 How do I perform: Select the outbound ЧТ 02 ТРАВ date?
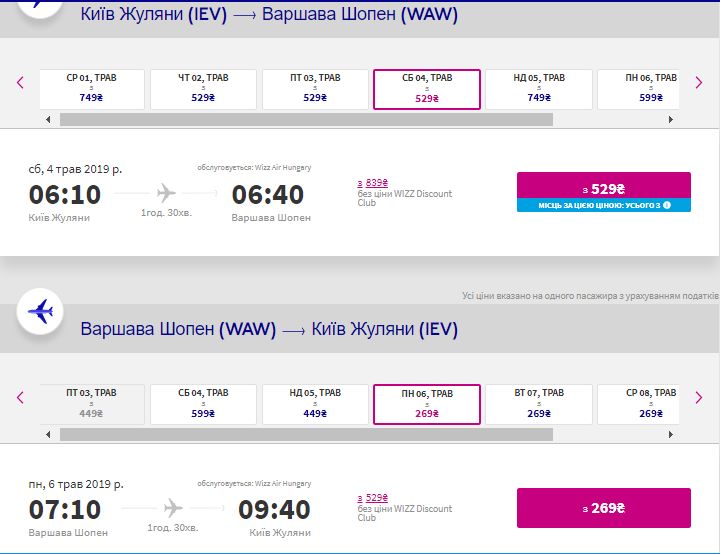pos(203,88)
